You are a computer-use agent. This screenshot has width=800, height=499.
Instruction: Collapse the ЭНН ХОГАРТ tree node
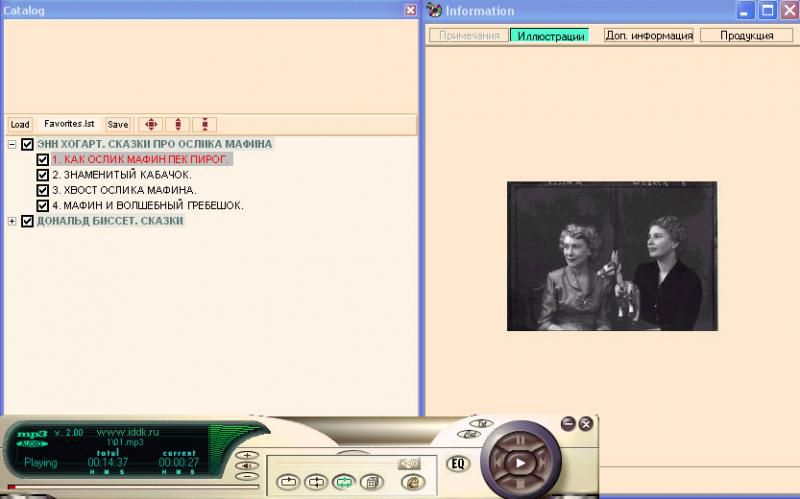point(12,144)
